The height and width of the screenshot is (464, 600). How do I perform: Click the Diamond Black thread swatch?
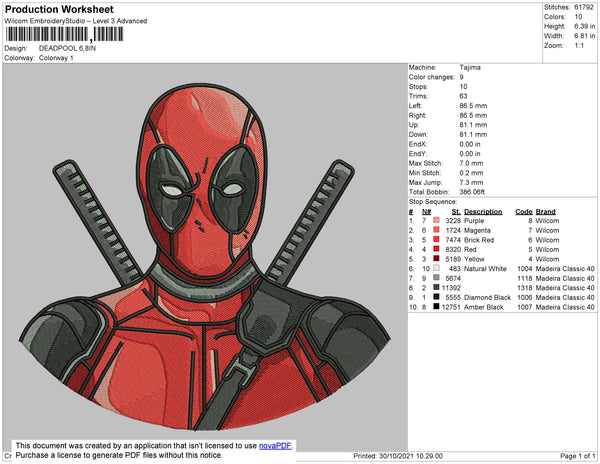pyautogui.click(x=436, y=297)
